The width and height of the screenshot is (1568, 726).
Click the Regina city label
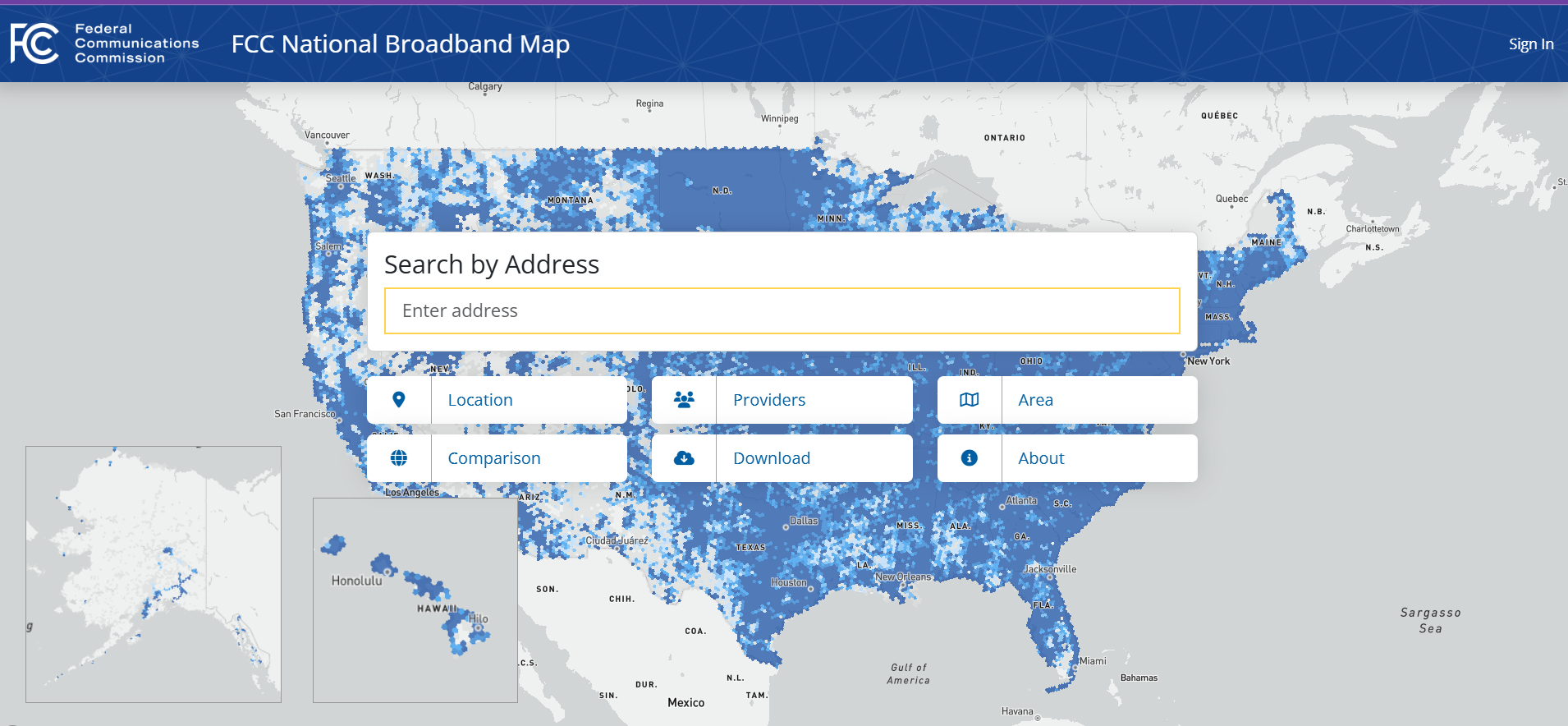[x=649, y=103]
